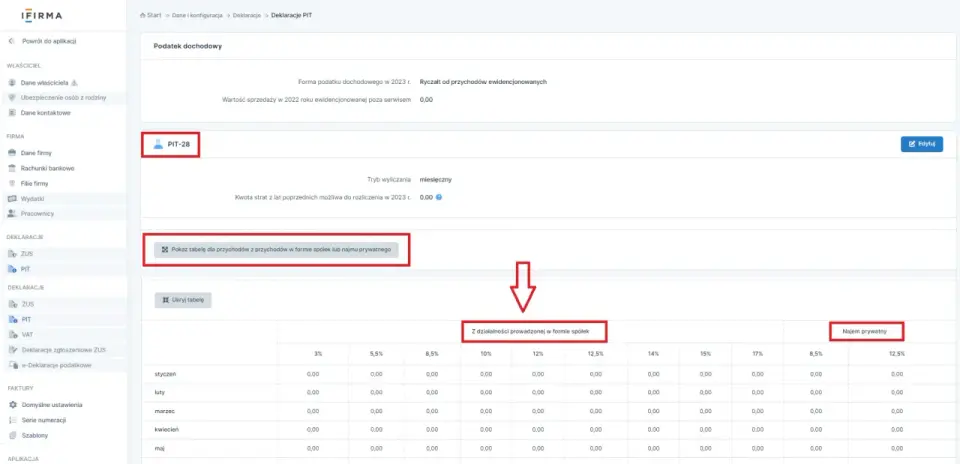Click the gear icon for Domyślne ustawienia

[12, 405]
